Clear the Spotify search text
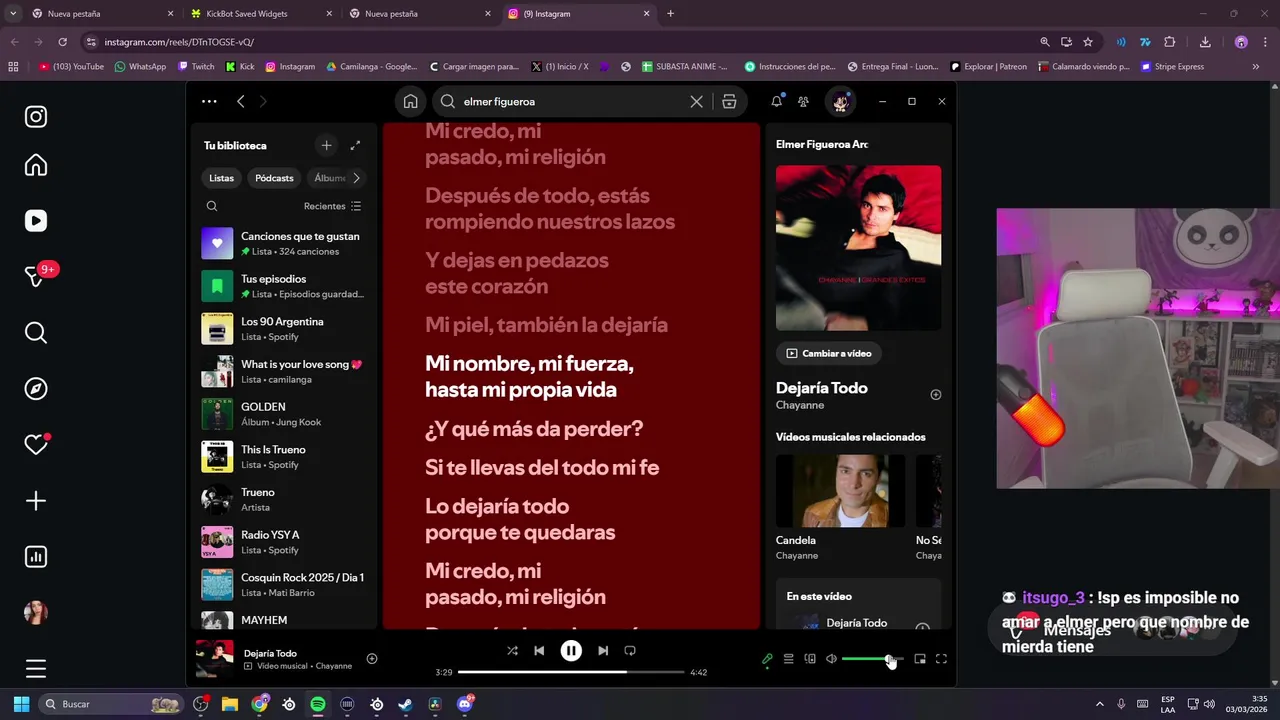 (x=697, y=101)
